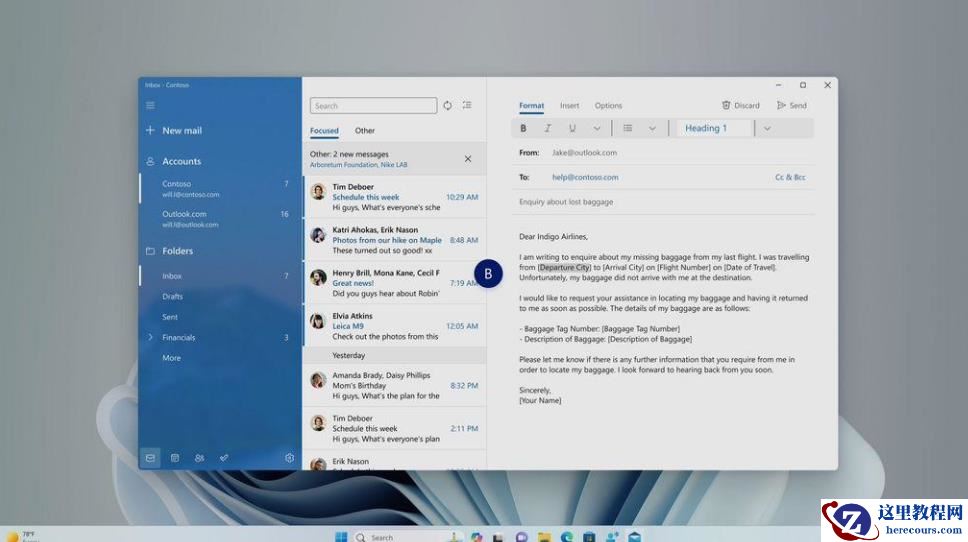Open the Heading 1 style box
Screen dimensions: 968x542
tap(714, 128)
